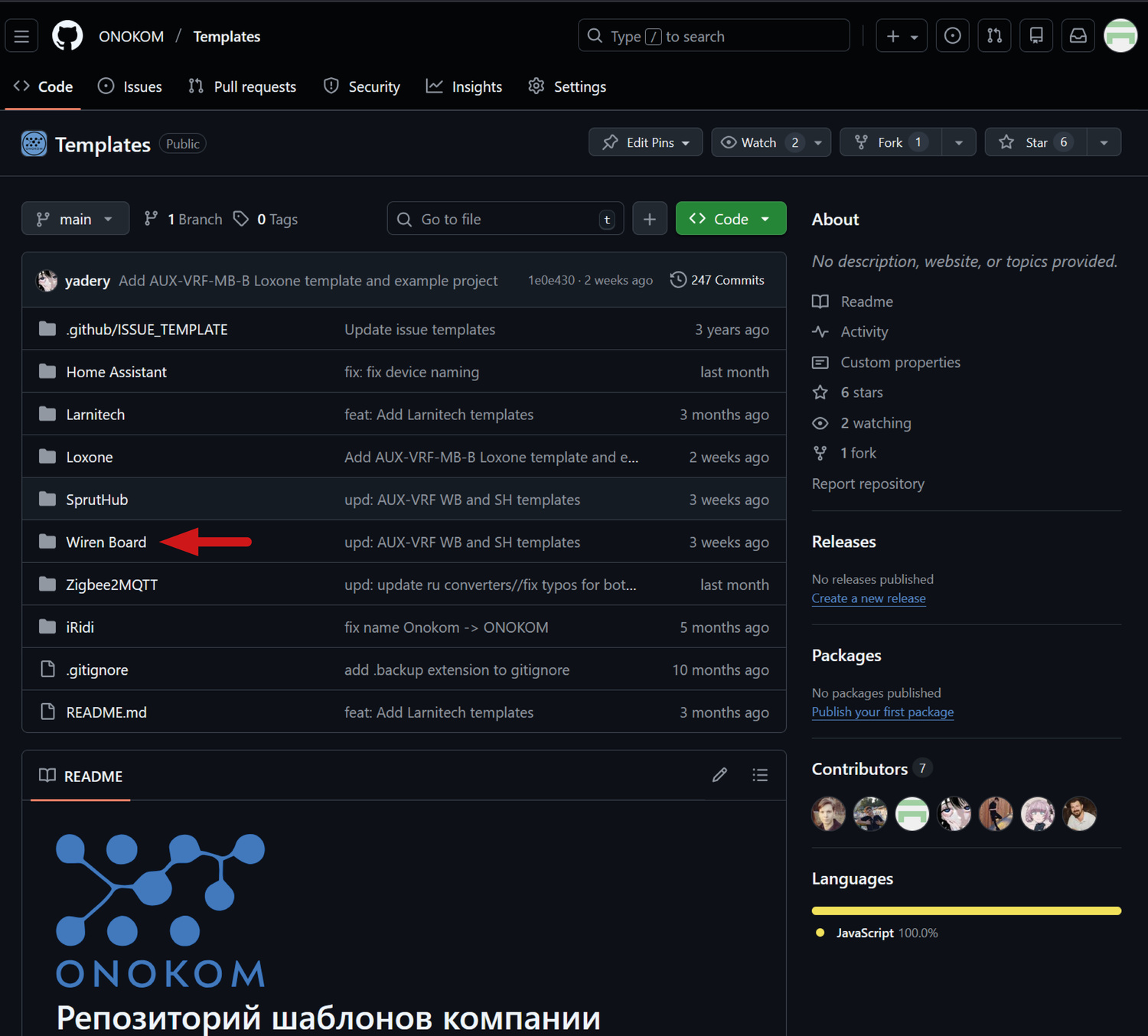Screen dimensions: 1148x1036
Task: Open the user profile avatar menu
Action: pos(1120,36)
